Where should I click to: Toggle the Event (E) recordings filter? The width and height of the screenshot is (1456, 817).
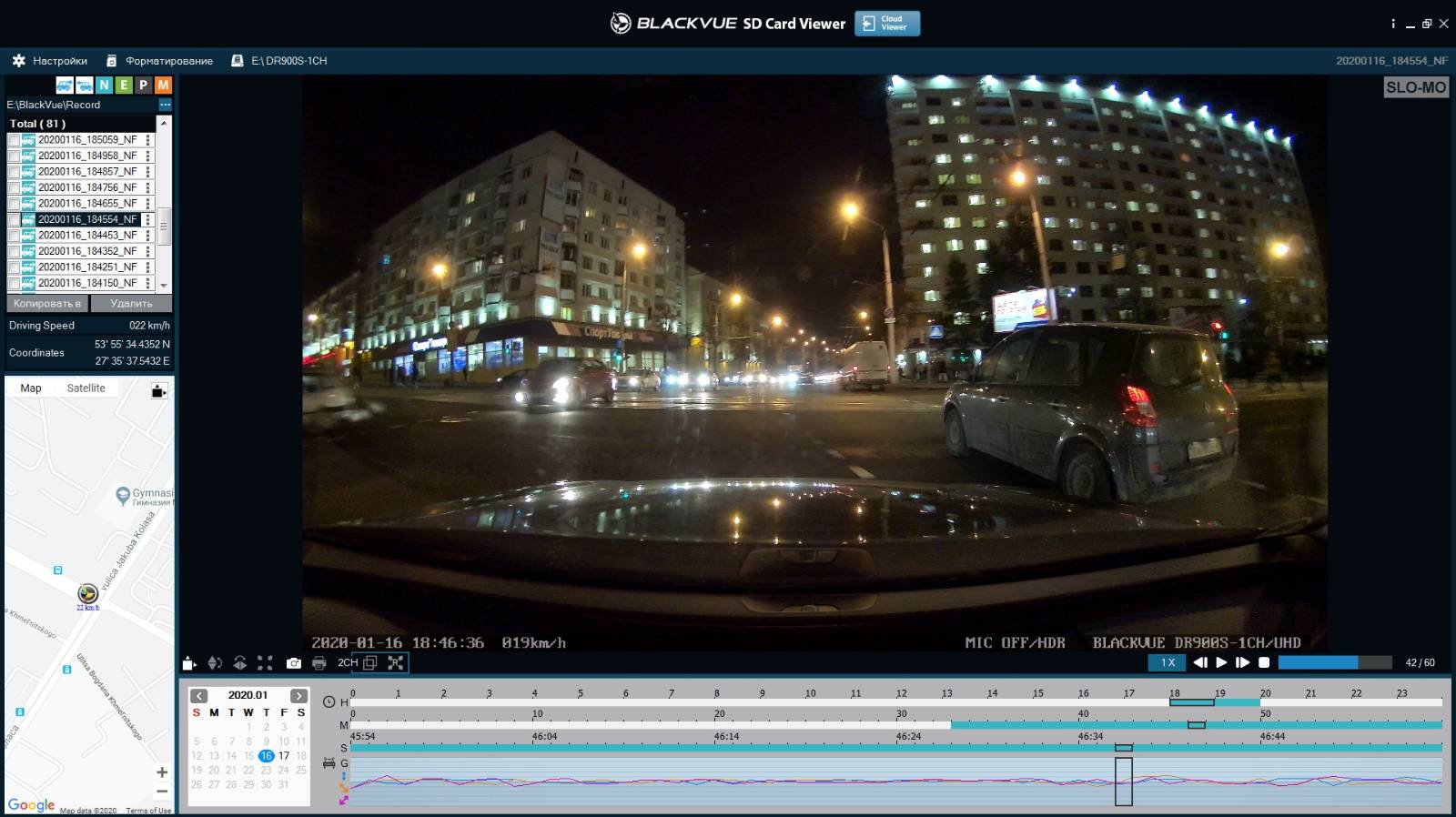pos(124,85)
